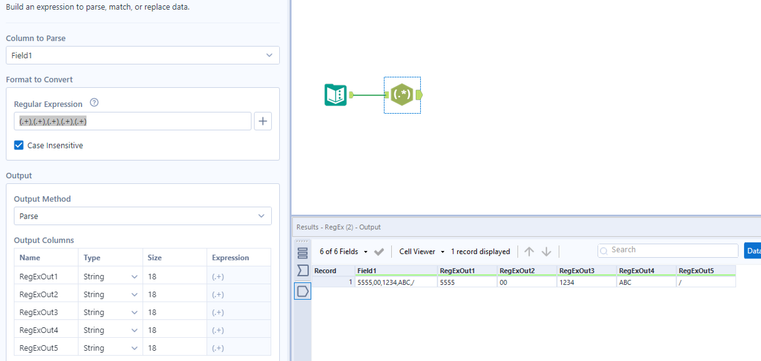Open the Output Method Parse dropdown
This screenshot has height=361, width=761.
[x=143, y=216]
